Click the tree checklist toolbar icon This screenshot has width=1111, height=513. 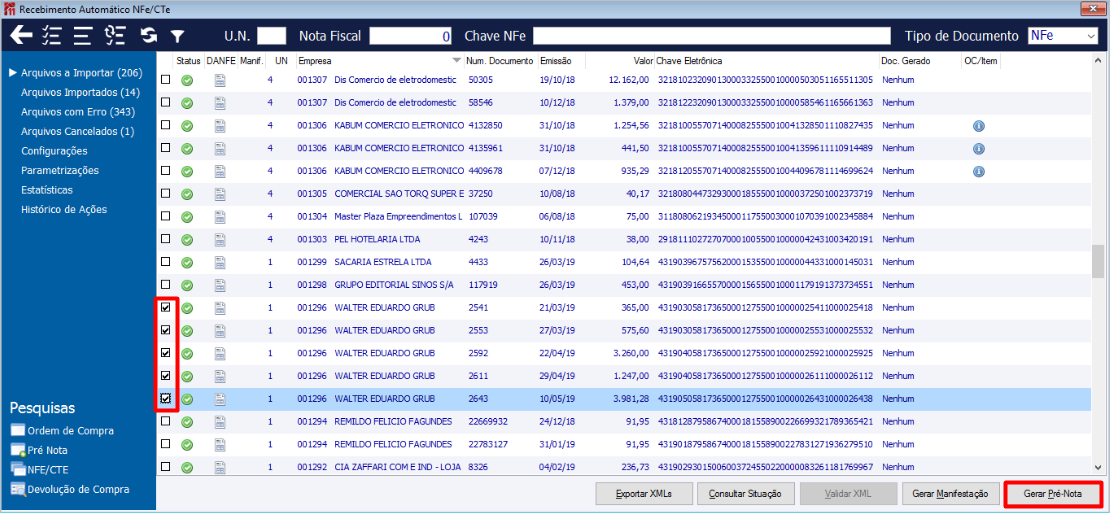115,35
